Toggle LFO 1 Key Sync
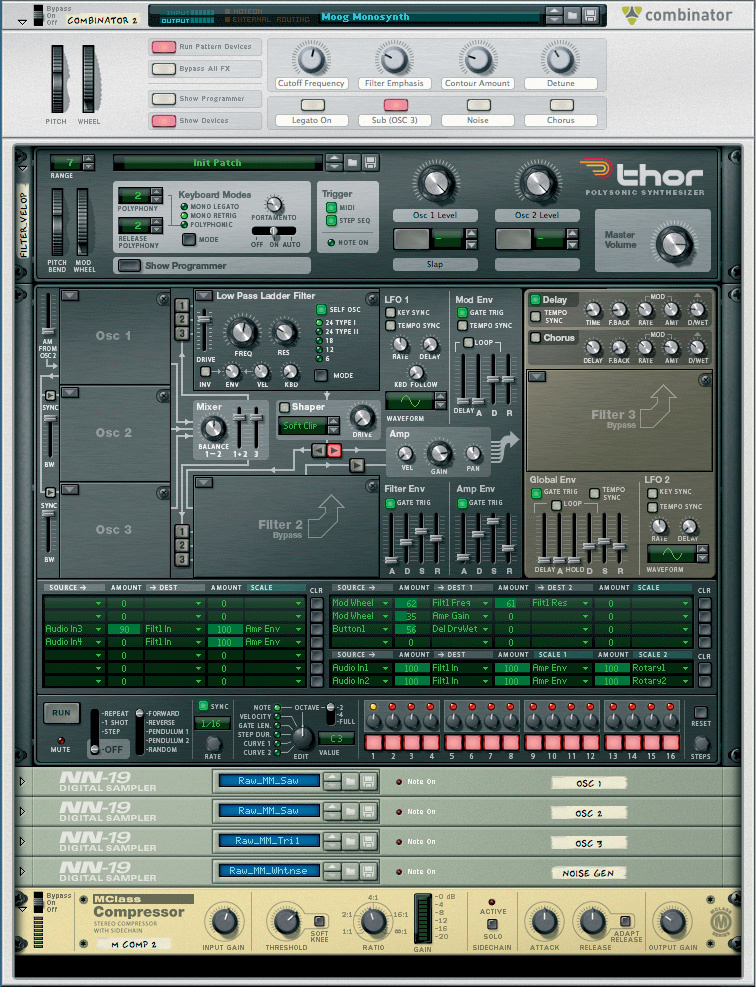This screenshot has width=756, height=987. coord(390,312)
